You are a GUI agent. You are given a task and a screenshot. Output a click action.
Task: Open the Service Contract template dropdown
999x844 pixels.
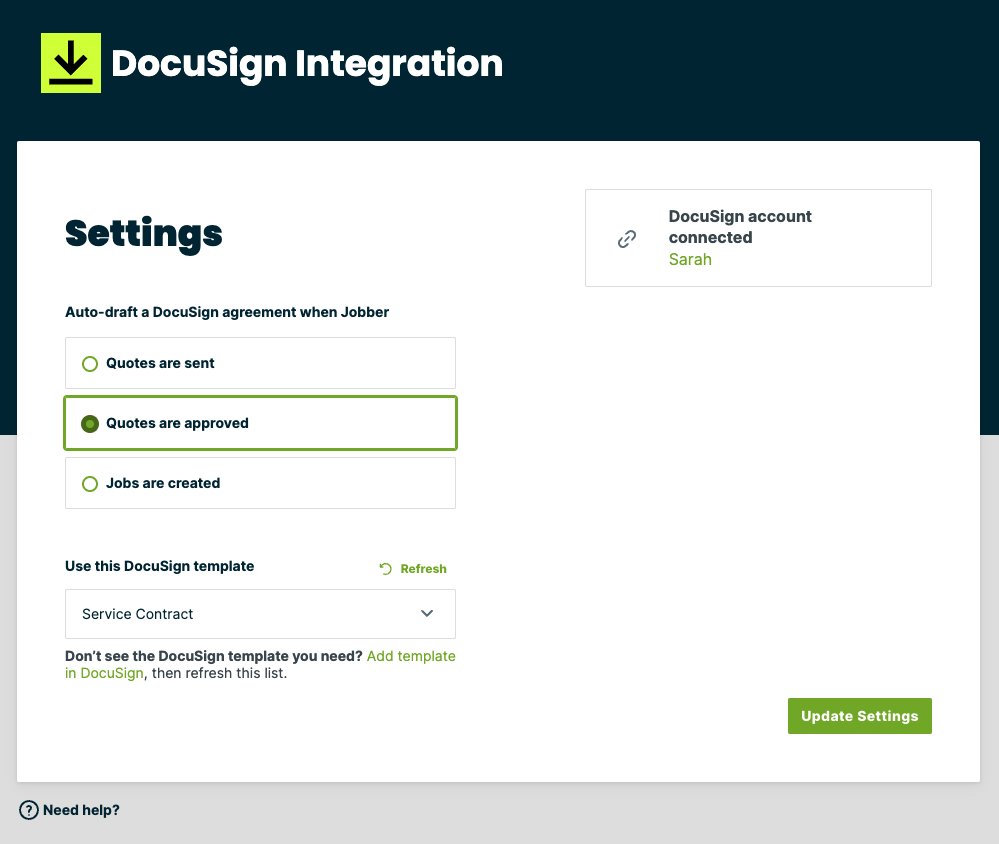point(260,614)
